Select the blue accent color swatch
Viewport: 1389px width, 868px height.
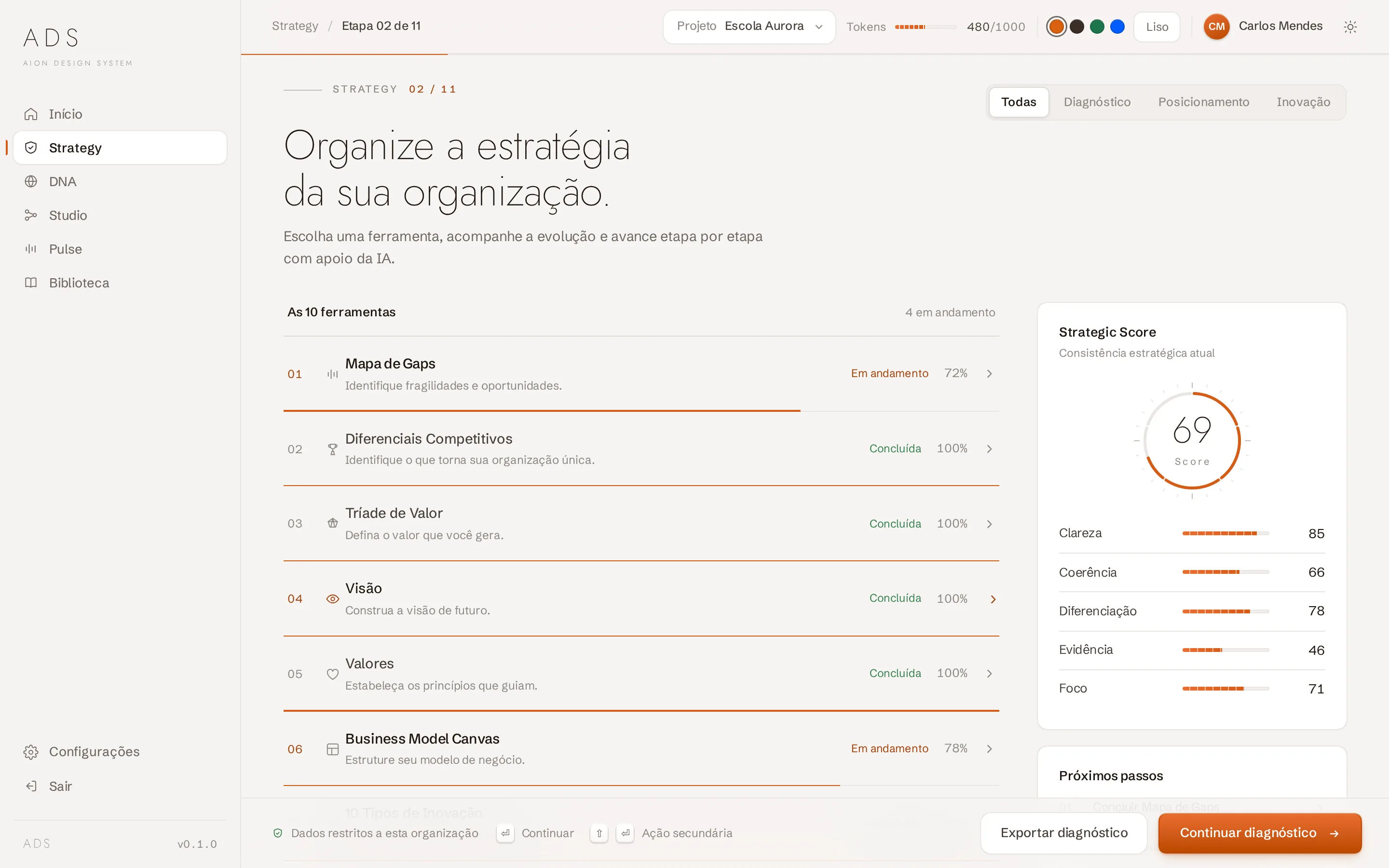1117,27
